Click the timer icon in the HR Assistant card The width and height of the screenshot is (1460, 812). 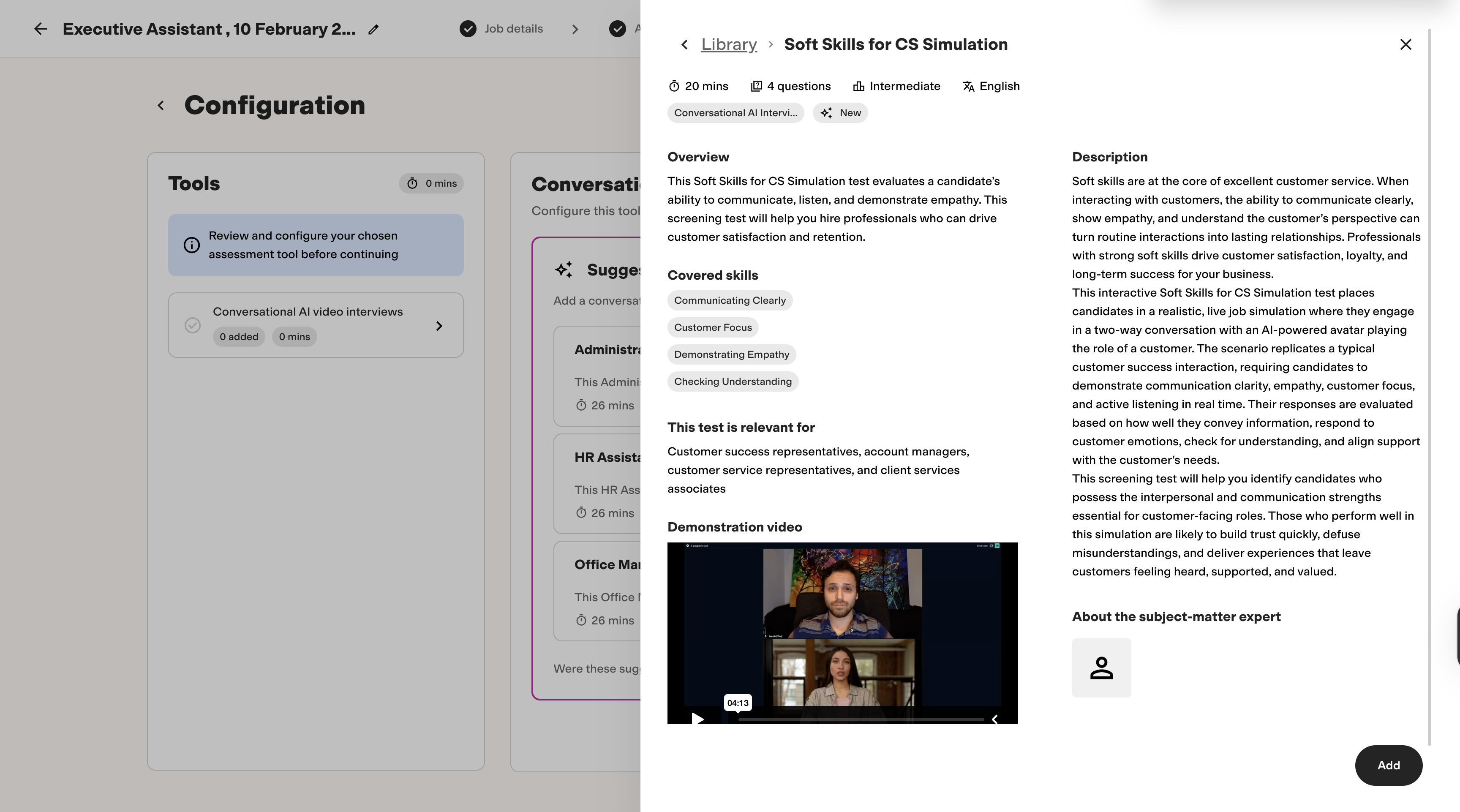click(x=581, y=513)
